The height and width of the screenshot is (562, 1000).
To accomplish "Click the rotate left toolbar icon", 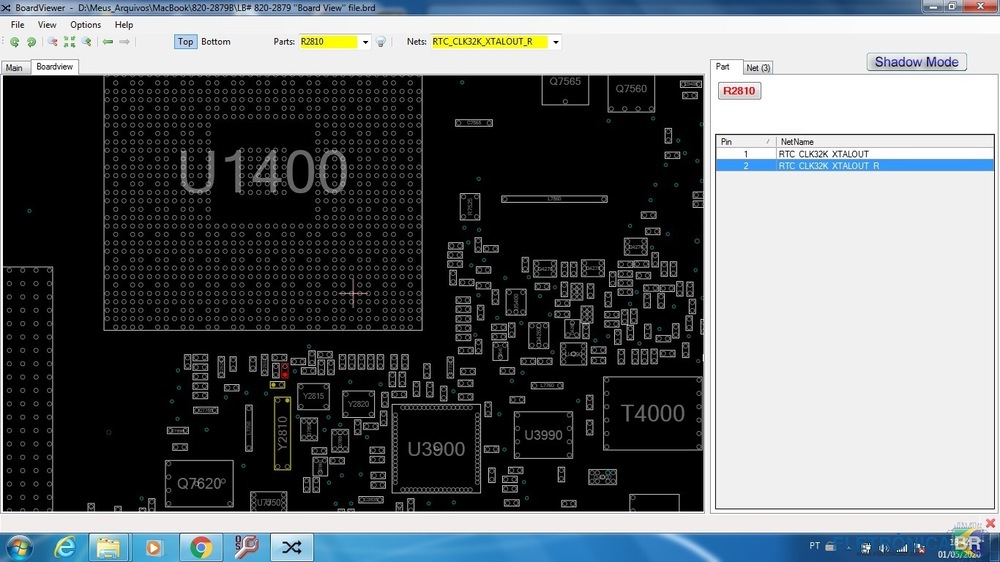I will coord(15,42).
